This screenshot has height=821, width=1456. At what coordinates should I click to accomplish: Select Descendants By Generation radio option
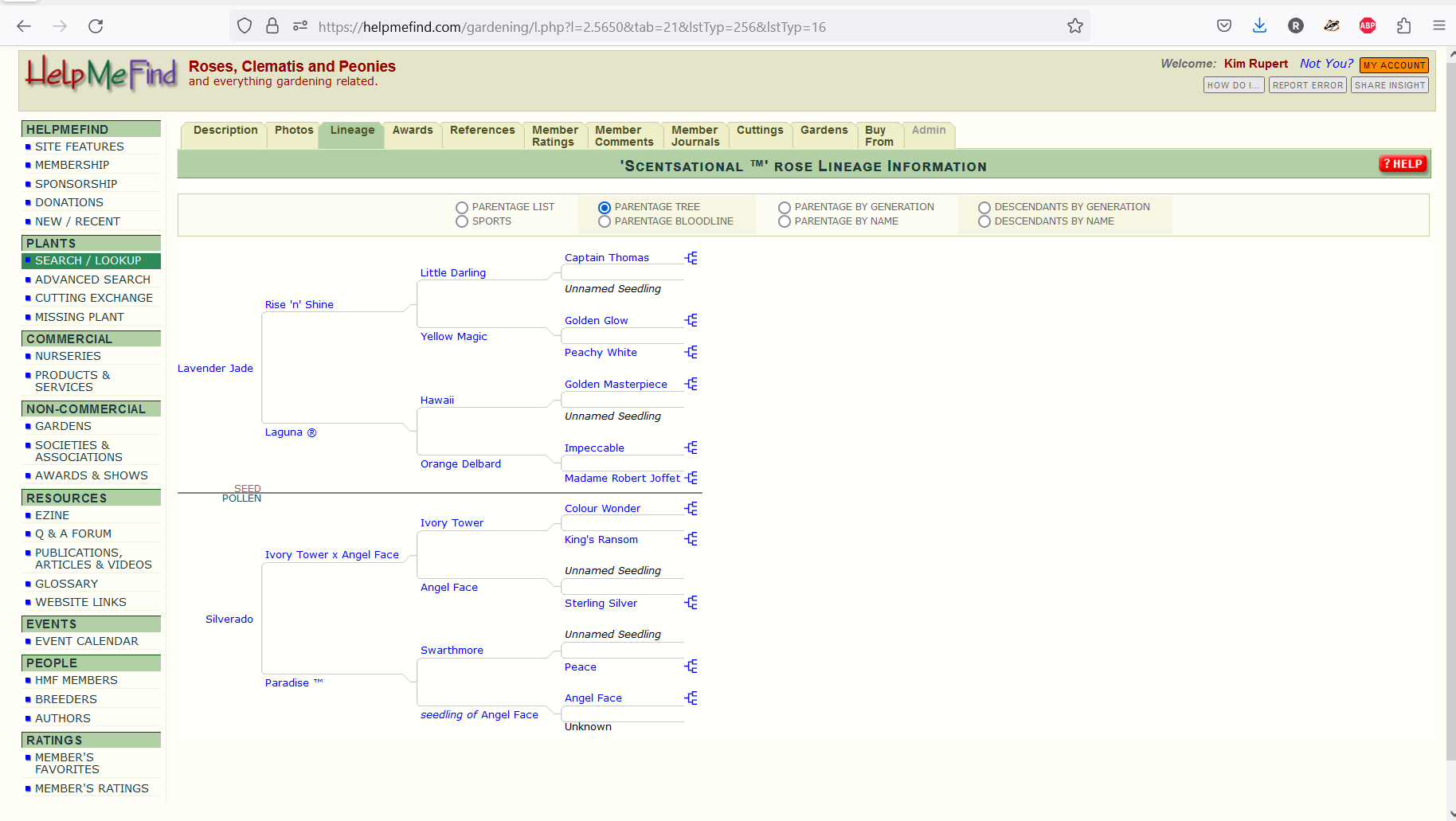pos(984,208)
